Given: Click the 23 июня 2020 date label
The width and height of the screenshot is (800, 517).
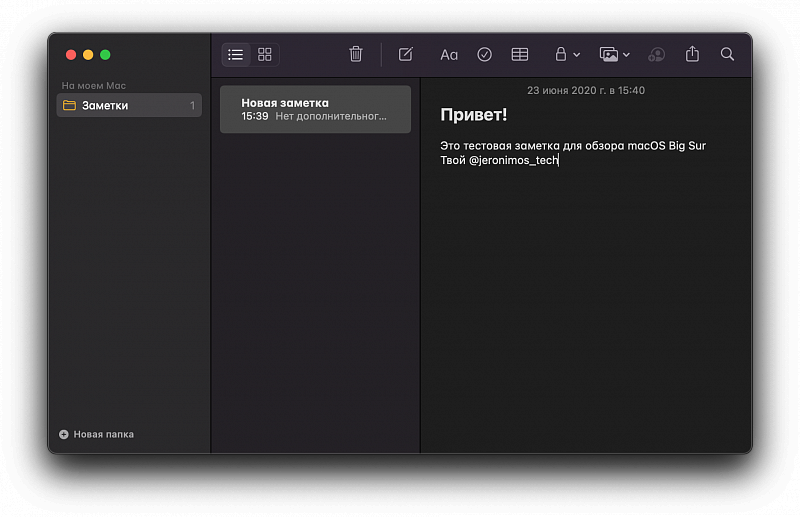Looking at the screenshot, I should point(585,90).
